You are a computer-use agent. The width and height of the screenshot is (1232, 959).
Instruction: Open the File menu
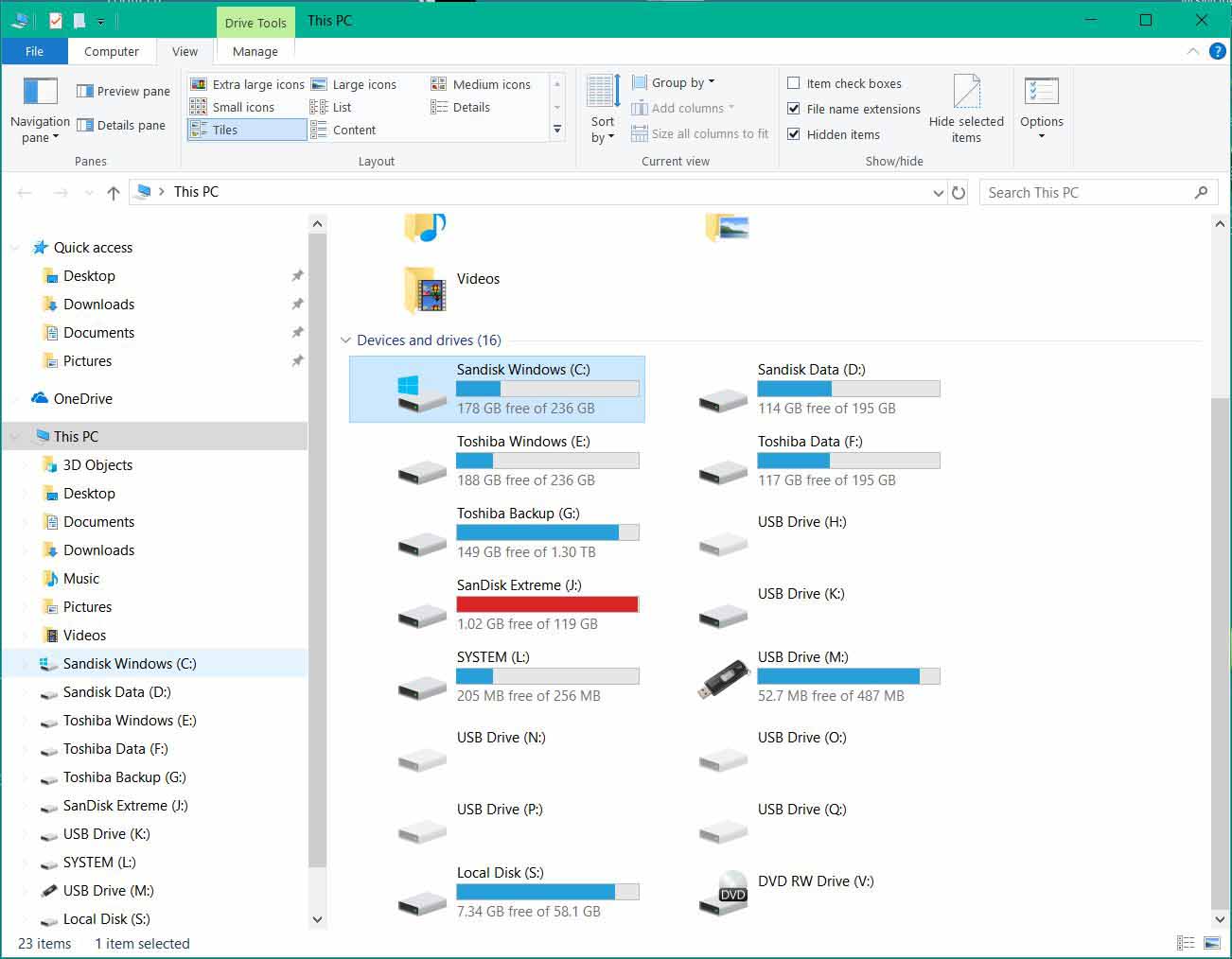click(34, 51)
